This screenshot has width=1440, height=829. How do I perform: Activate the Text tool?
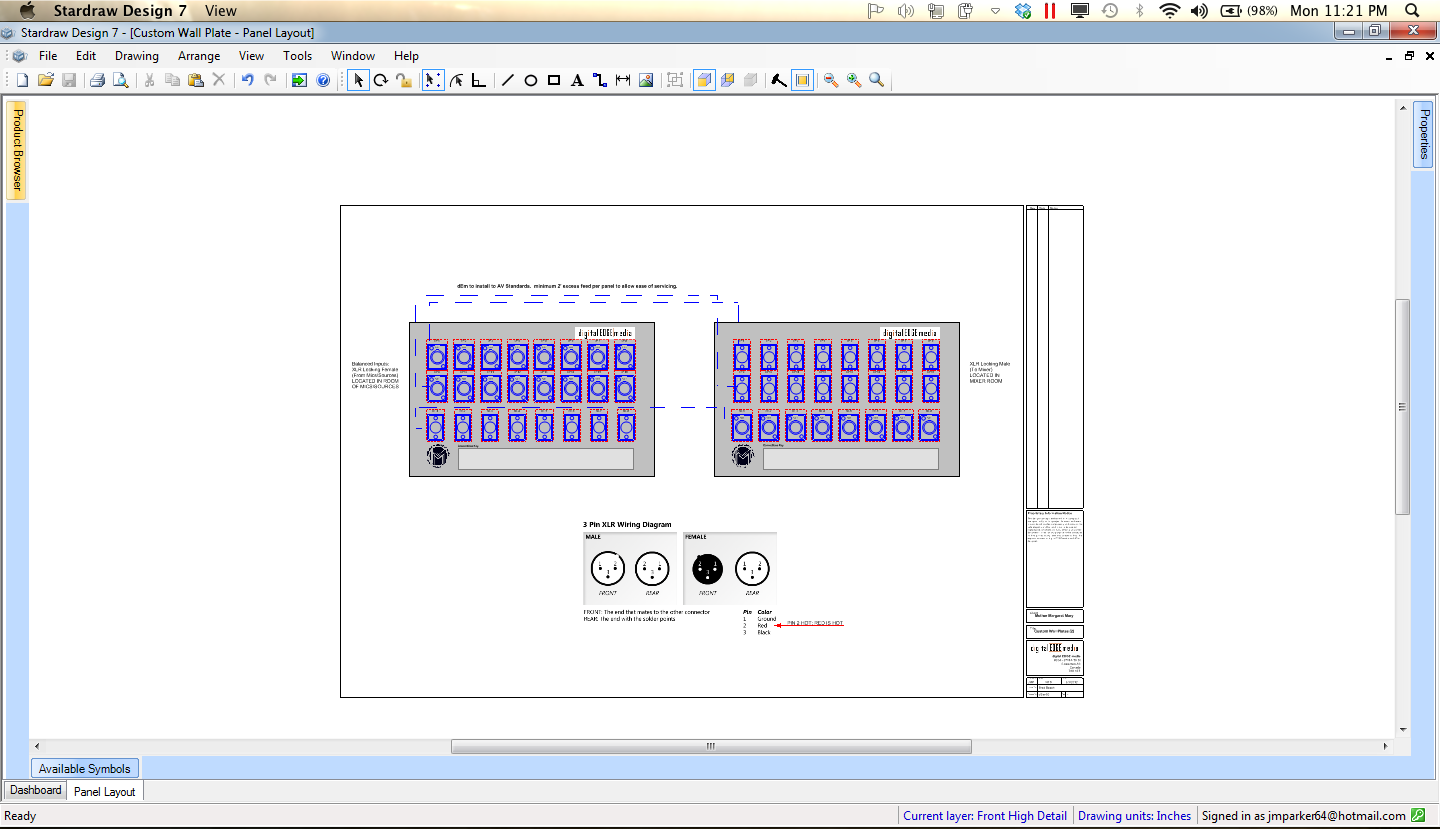tap(577, 80)
